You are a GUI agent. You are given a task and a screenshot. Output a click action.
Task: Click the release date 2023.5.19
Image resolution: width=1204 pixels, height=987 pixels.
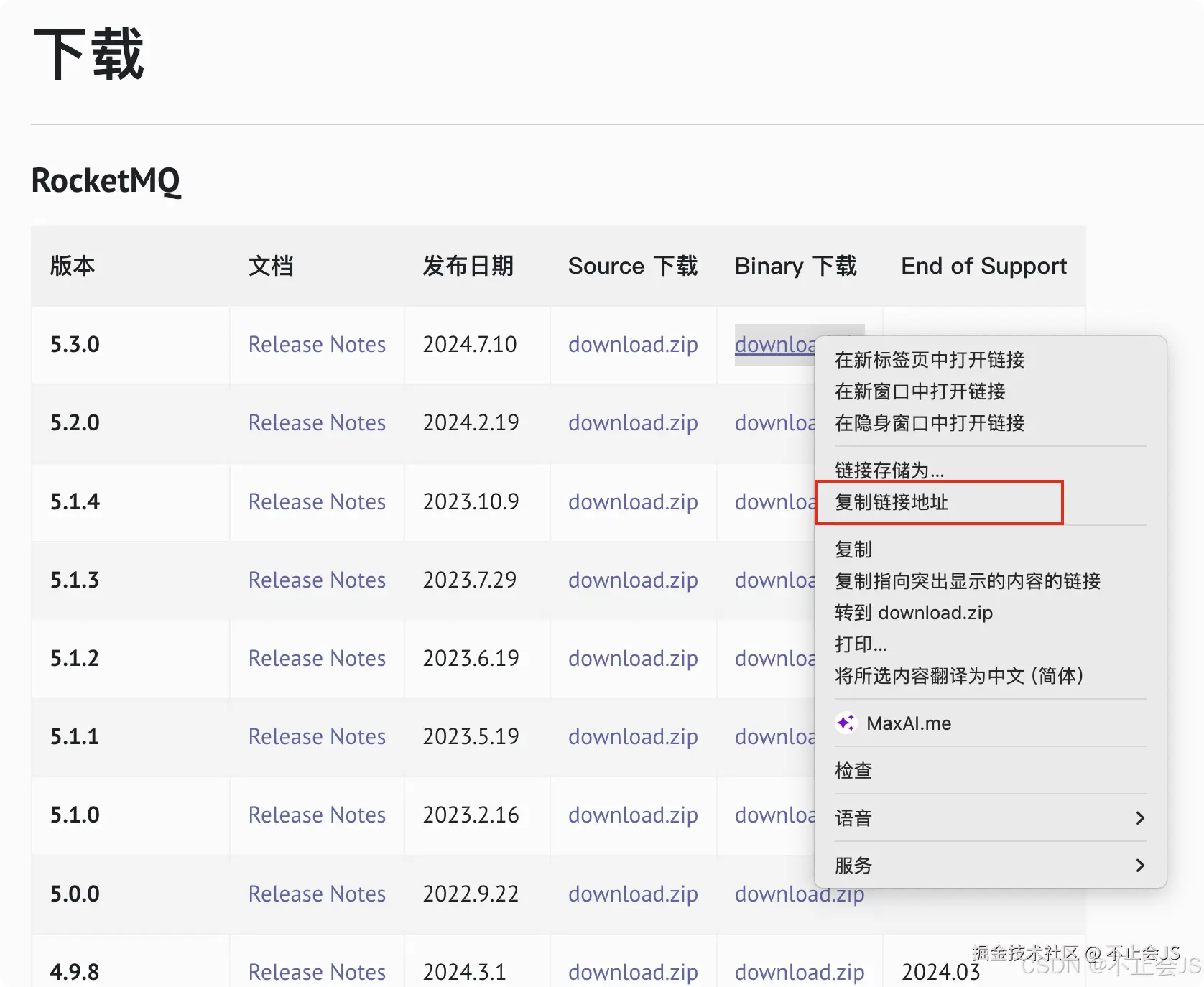click(x=471, y=736)
